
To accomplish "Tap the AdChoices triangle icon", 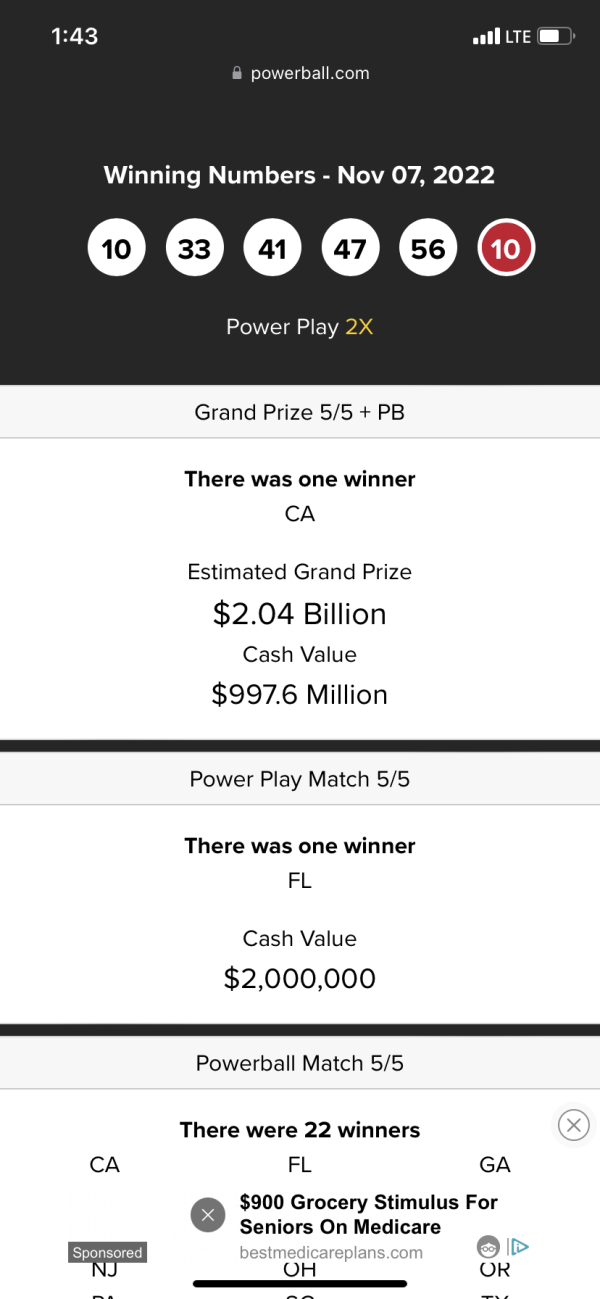I will click(518, 1247).
